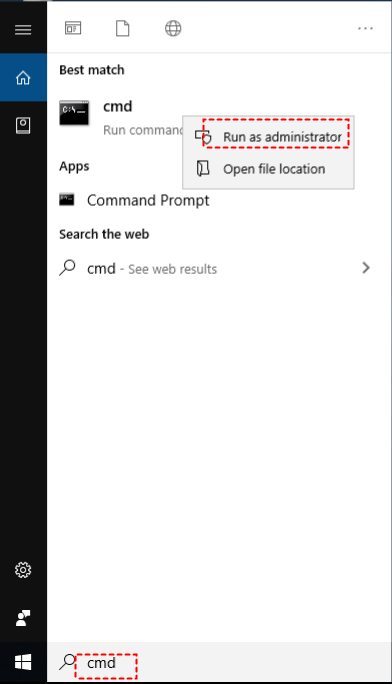Image resolution: width=392 pixels, height=684 pixels.
Task: Choose Open file location menu entry
Action: pyautogui.click(x=268, y=169)
